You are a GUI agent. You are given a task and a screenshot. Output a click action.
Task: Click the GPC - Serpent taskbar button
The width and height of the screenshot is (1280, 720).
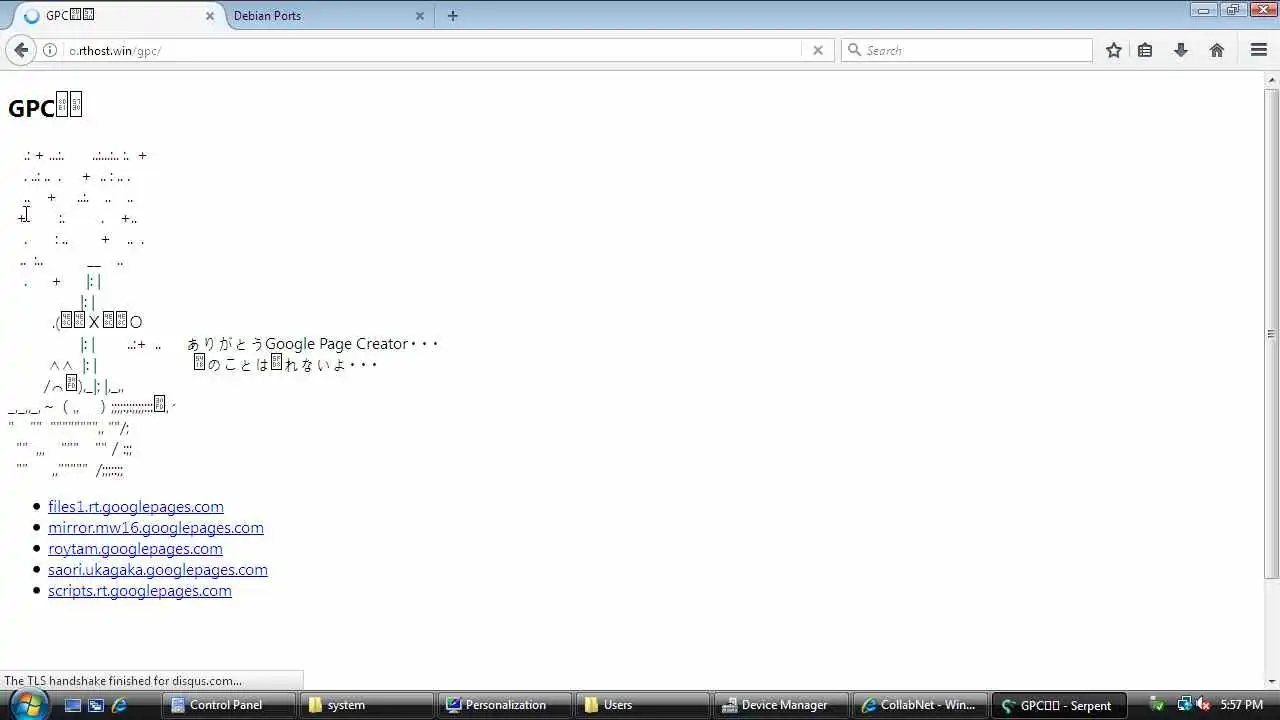click(1058, 705)
